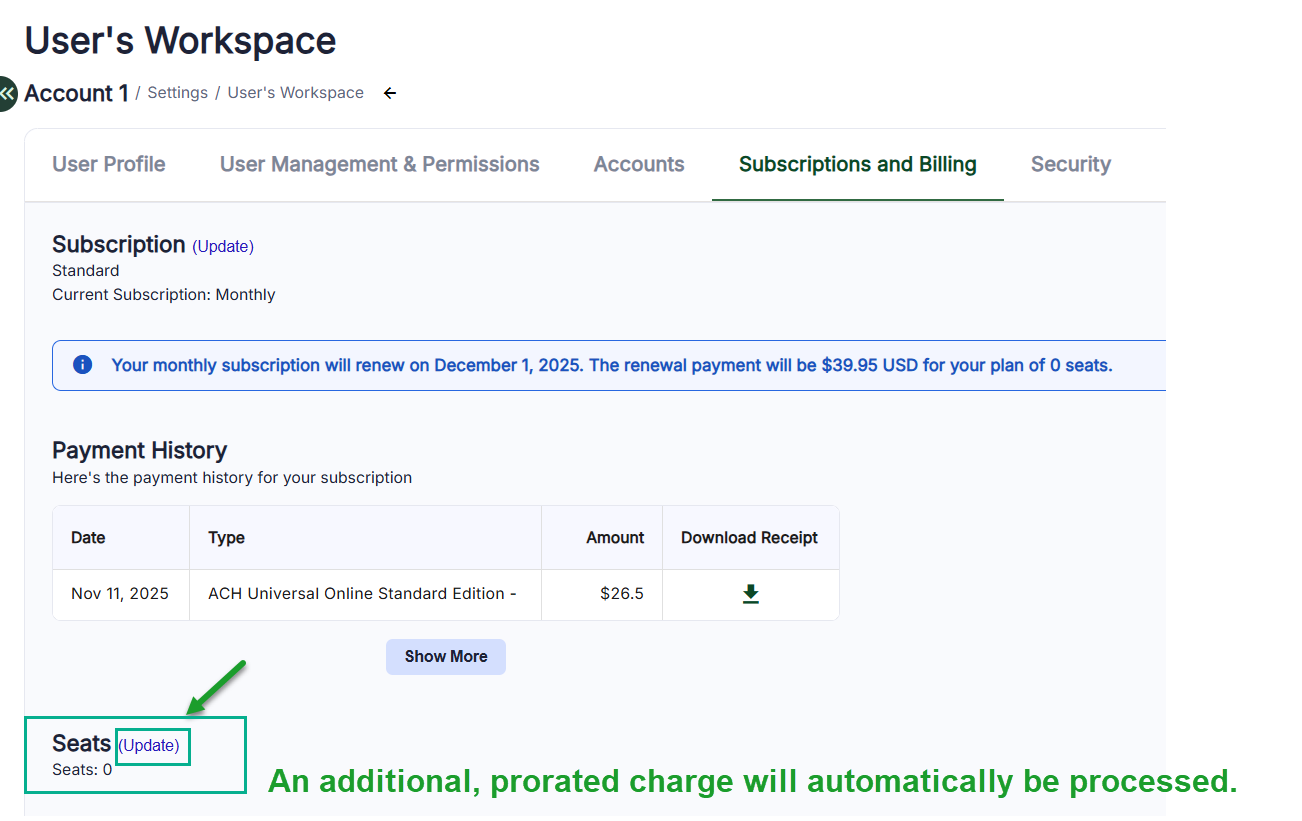1302x821 pixels.
Task: Switch to User Management & Permissions tab
Action: pyautogui.click(x=379, y=165)
